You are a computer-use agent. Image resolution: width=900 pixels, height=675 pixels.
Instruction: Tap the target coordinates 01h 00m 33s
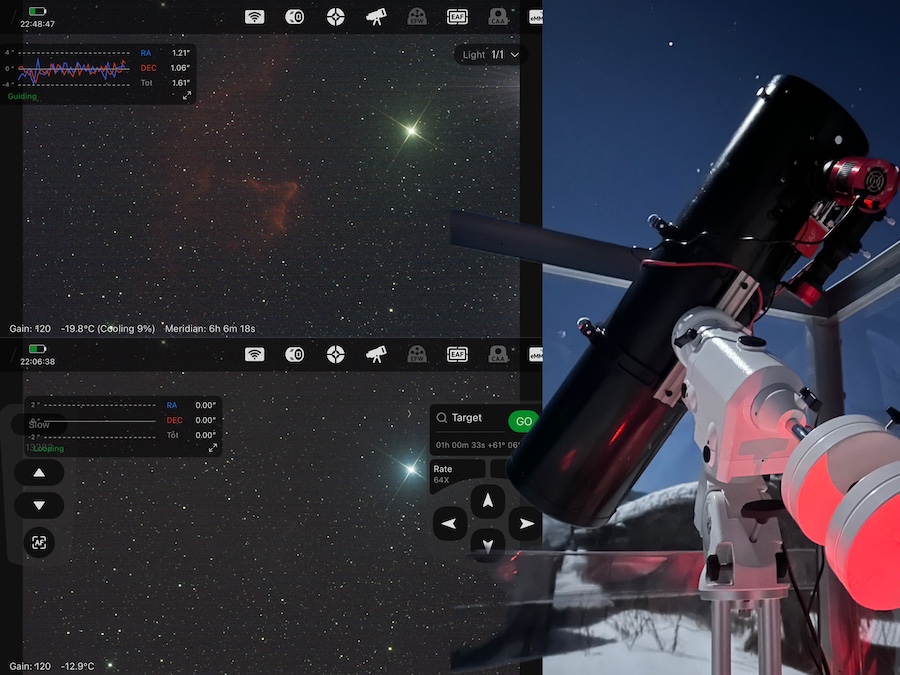[460, 445]
